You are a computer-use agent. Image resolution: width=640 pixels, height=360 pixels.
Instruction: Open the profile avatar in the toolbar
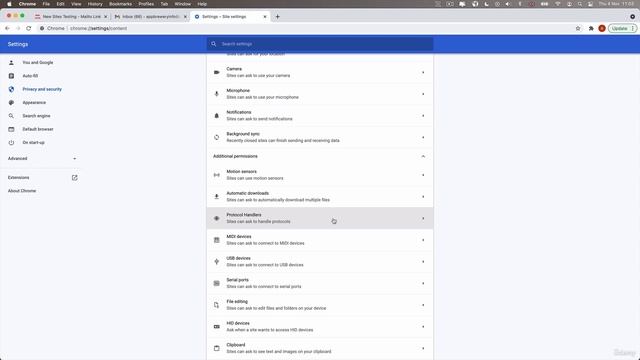pyautogui.click(x=602, y=28)
